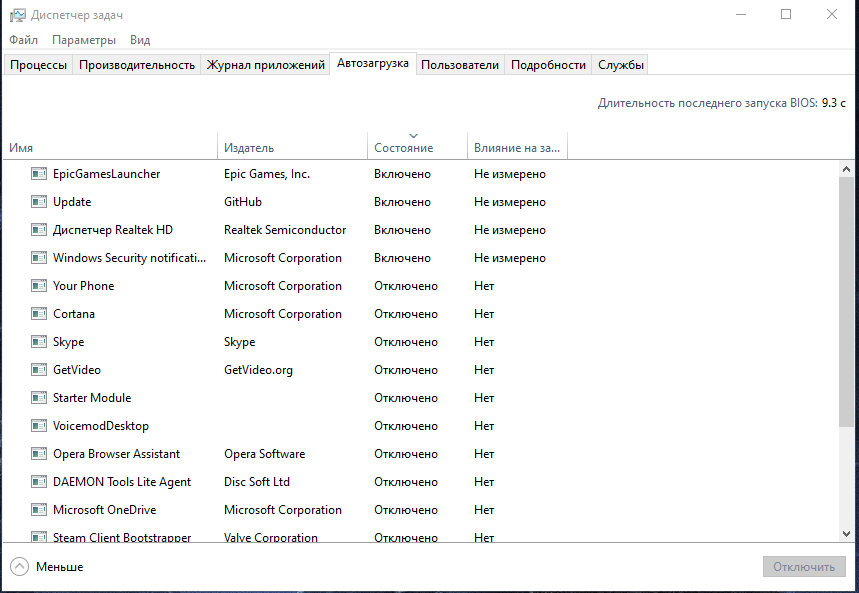Switch to the Пользователи tab

click(x=460, y=65)
